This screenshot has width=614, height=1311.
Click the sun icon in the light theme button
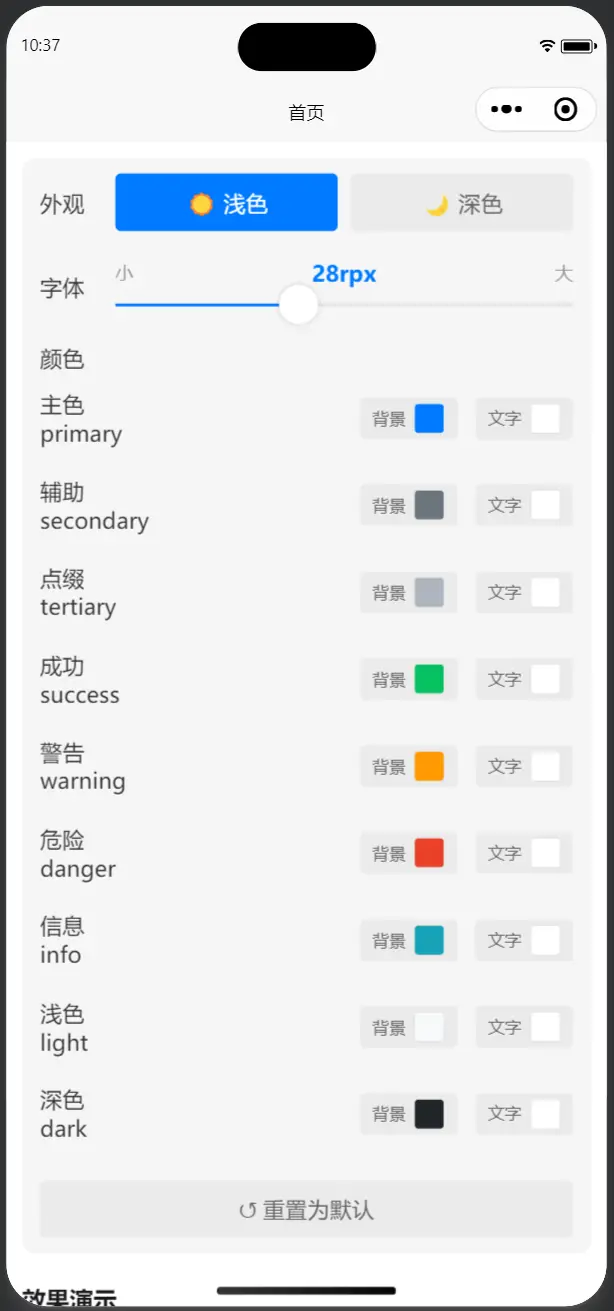tap(202, 204)
